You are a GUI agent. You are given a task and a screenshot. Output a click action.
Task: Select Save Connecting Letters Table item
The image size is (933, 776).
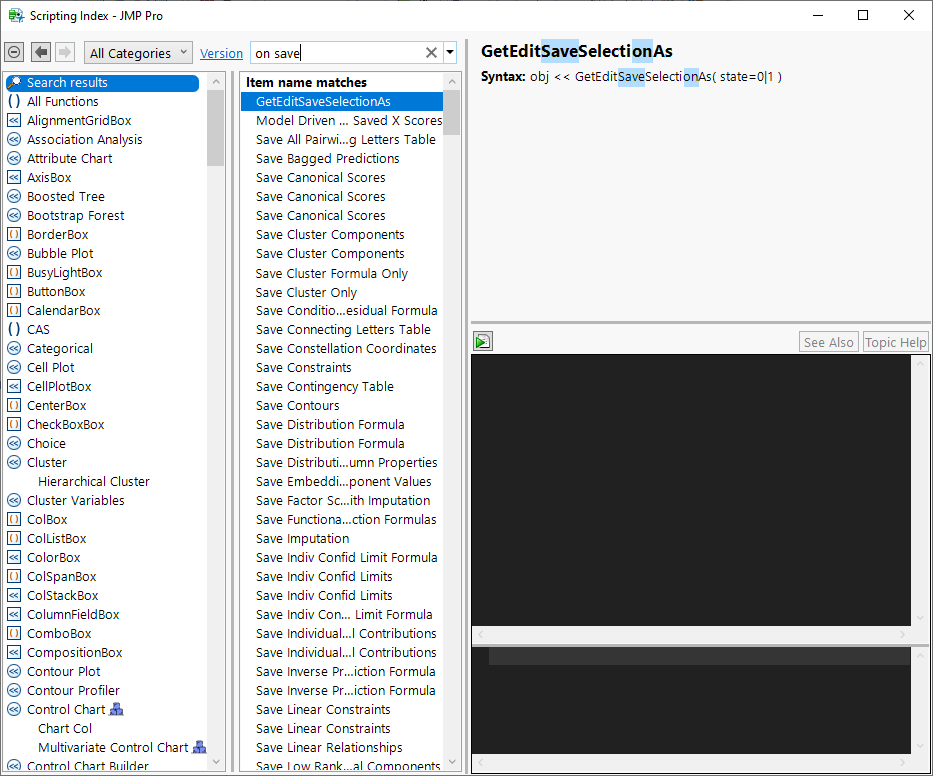coord(343,329)
